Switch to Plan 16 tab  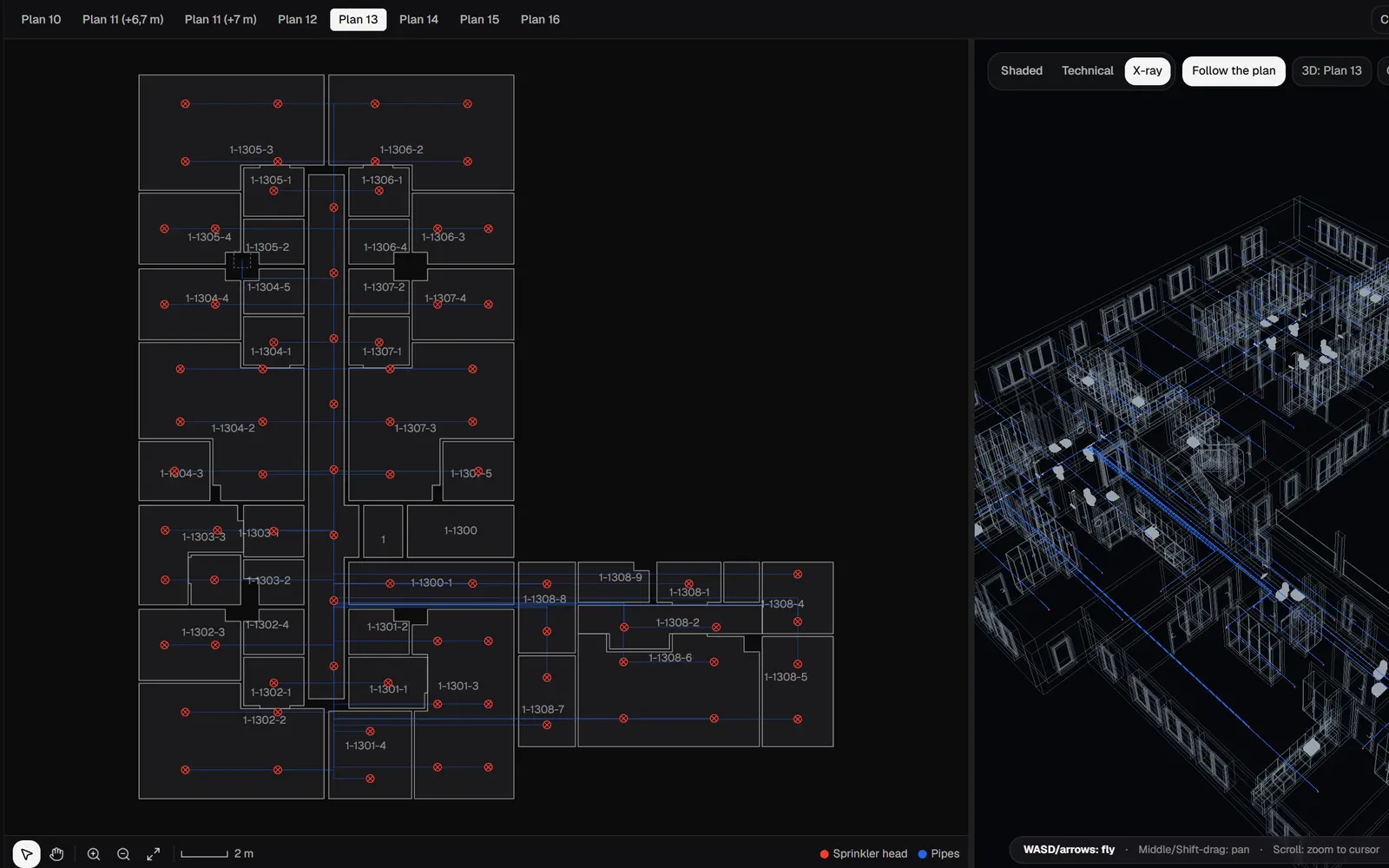coord(540,19)
